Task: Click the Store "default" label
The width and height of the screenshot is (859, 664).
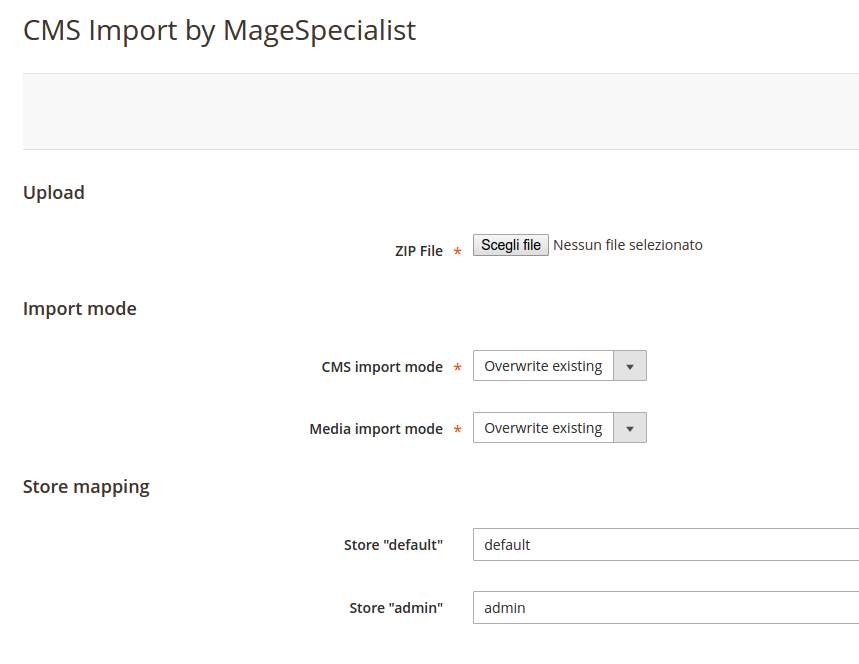Action: (393, 545)
